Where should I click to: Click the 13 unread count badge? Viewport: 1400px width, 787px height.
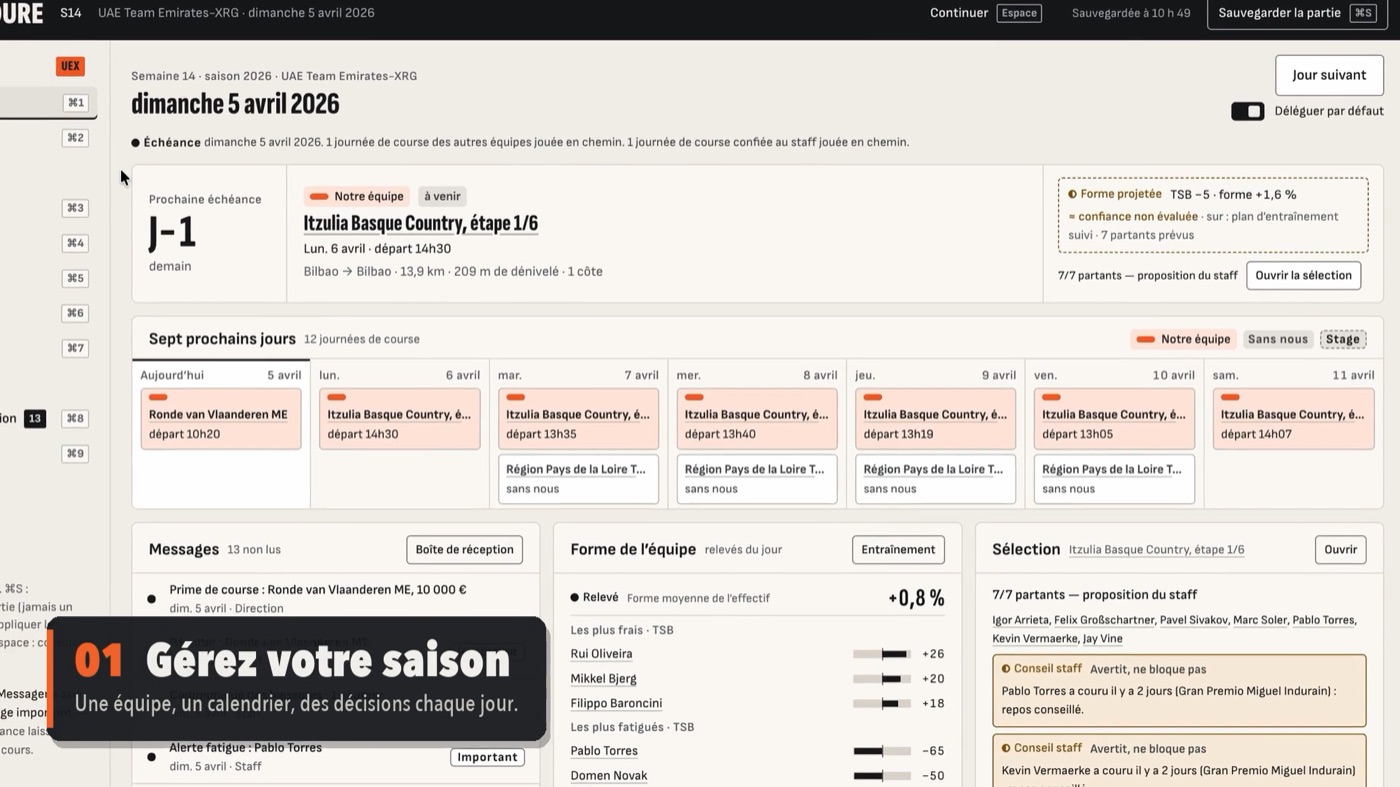pyautogui.click(x=35, y=418)
